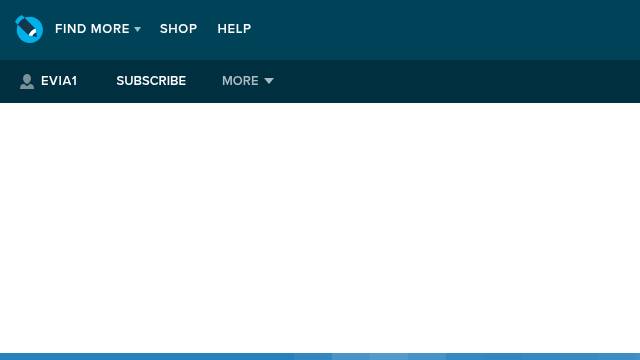Open the HELP link

(x=234, y=29)
